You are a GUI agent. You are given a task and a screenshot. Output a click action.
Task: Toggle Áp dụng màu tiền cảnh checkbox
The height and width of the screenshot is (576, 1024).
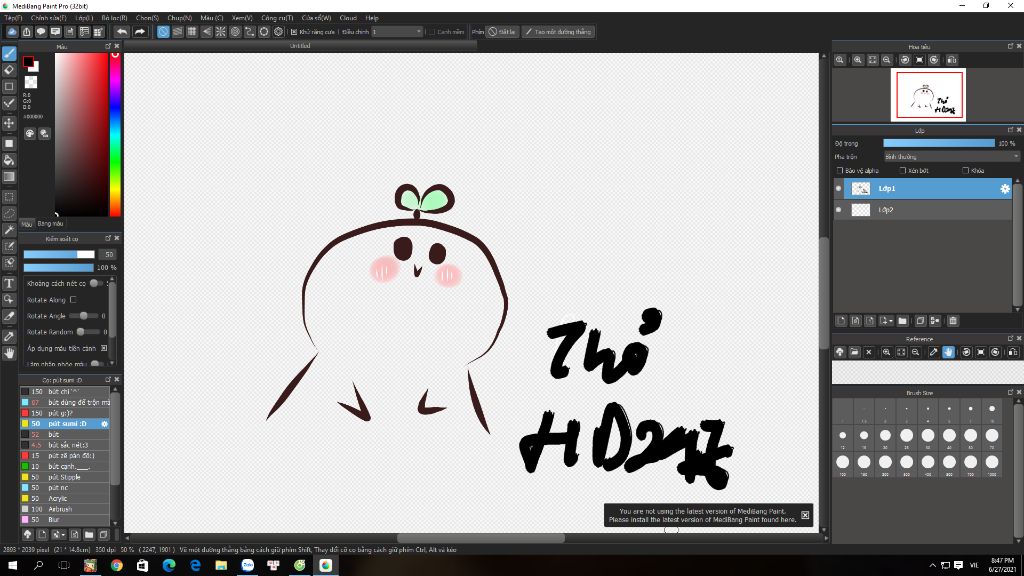[x=104, y=348]
